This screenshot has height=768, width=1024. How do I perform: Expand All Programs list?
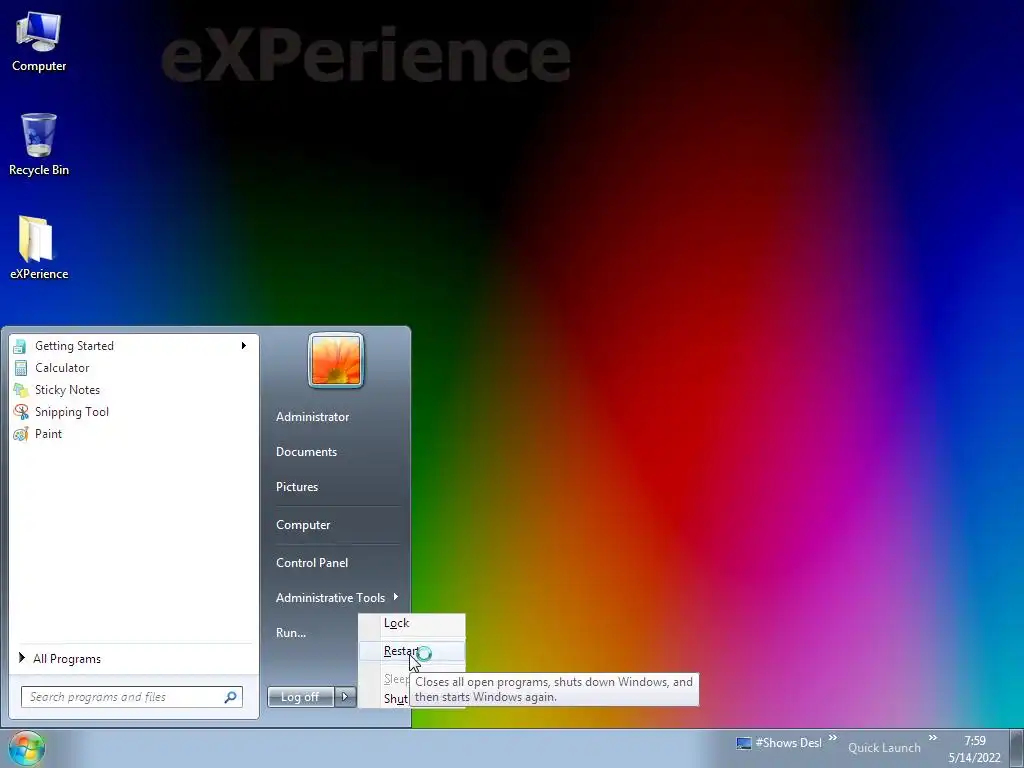[x=135, y=659]
